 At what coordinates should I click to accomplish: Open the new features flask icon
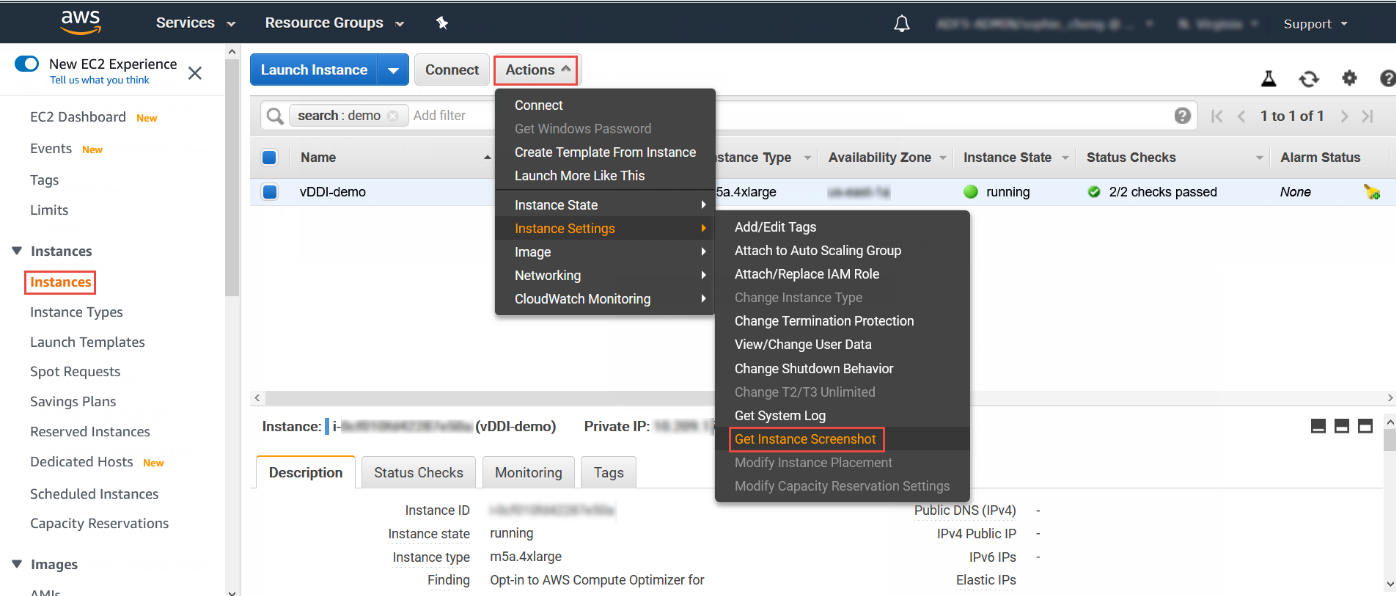tap(1268, 77)
